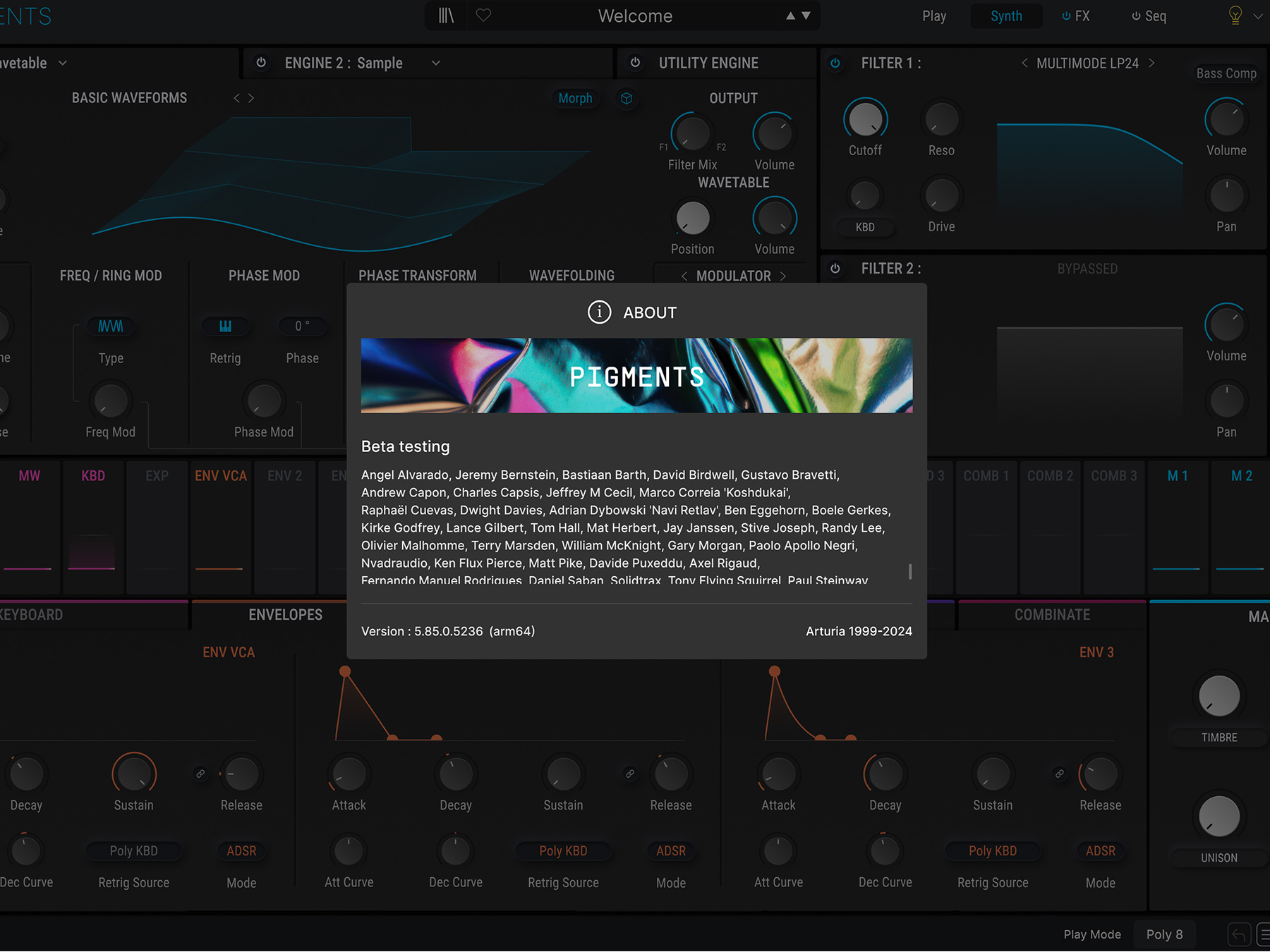Click the ENV VCA release link icon
Viewport: 1270px width, 952px height.
[200, 774]
